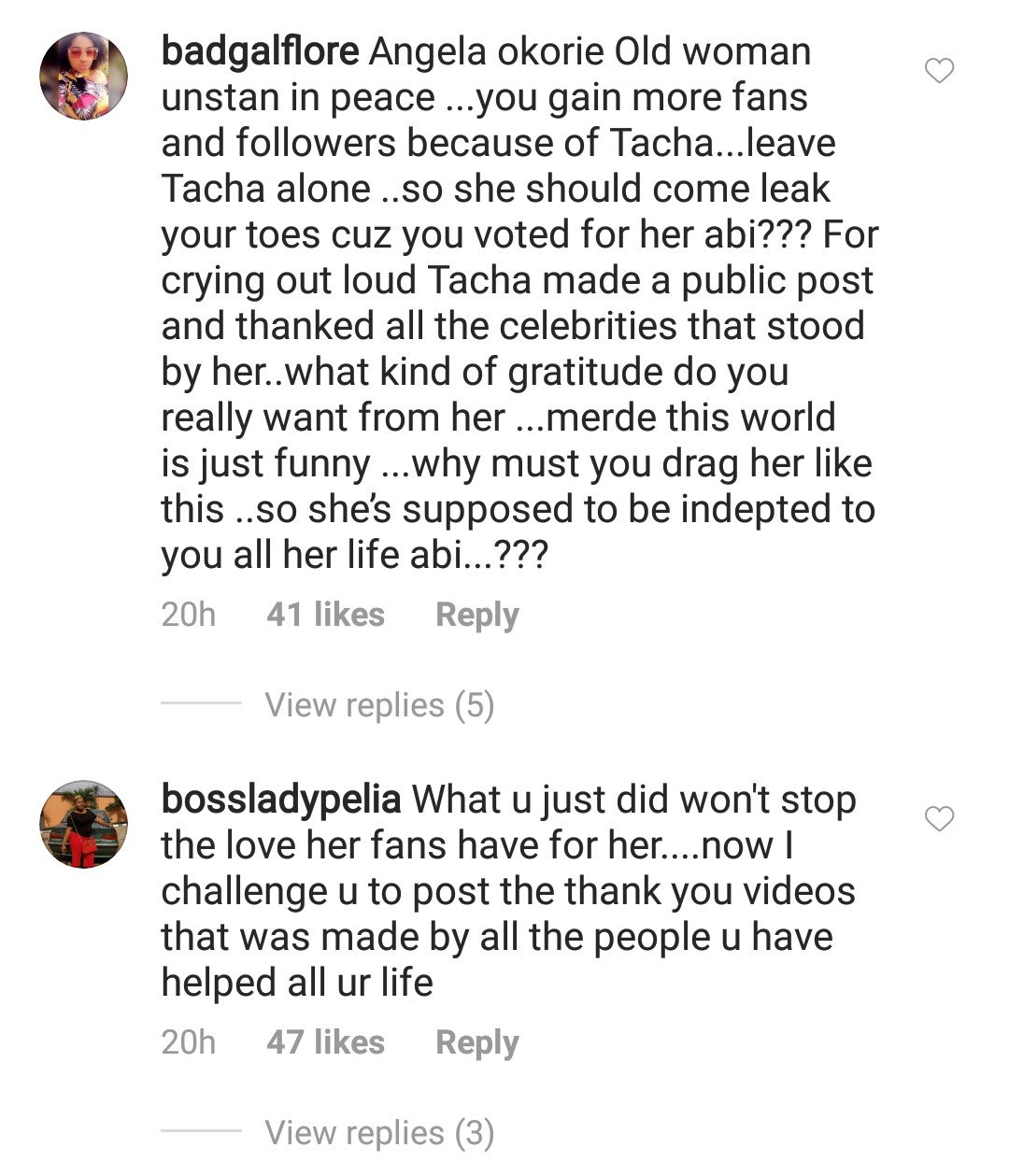
Task: Tap the heart icon on bossladypelia's comment
Action: pyautogui.click(x=939, y=819)
